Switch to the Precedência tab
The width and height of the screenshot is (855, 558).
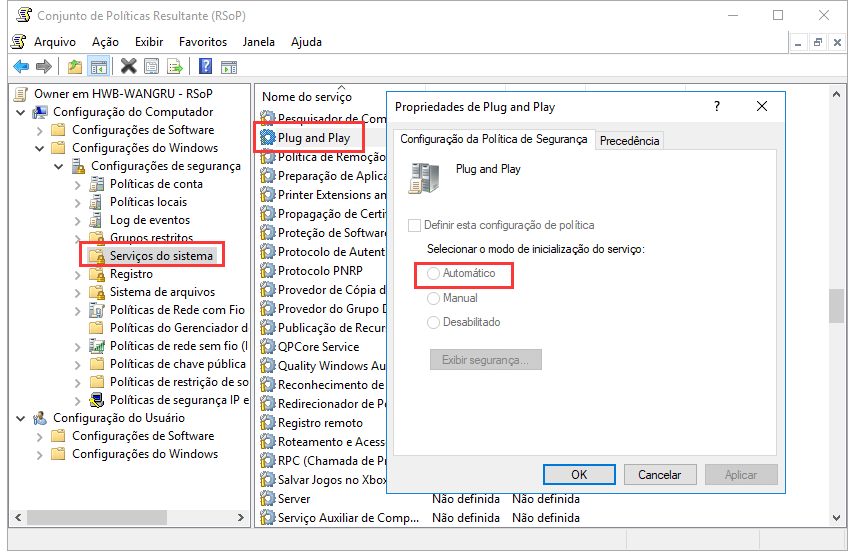click(x=629, y=141)
